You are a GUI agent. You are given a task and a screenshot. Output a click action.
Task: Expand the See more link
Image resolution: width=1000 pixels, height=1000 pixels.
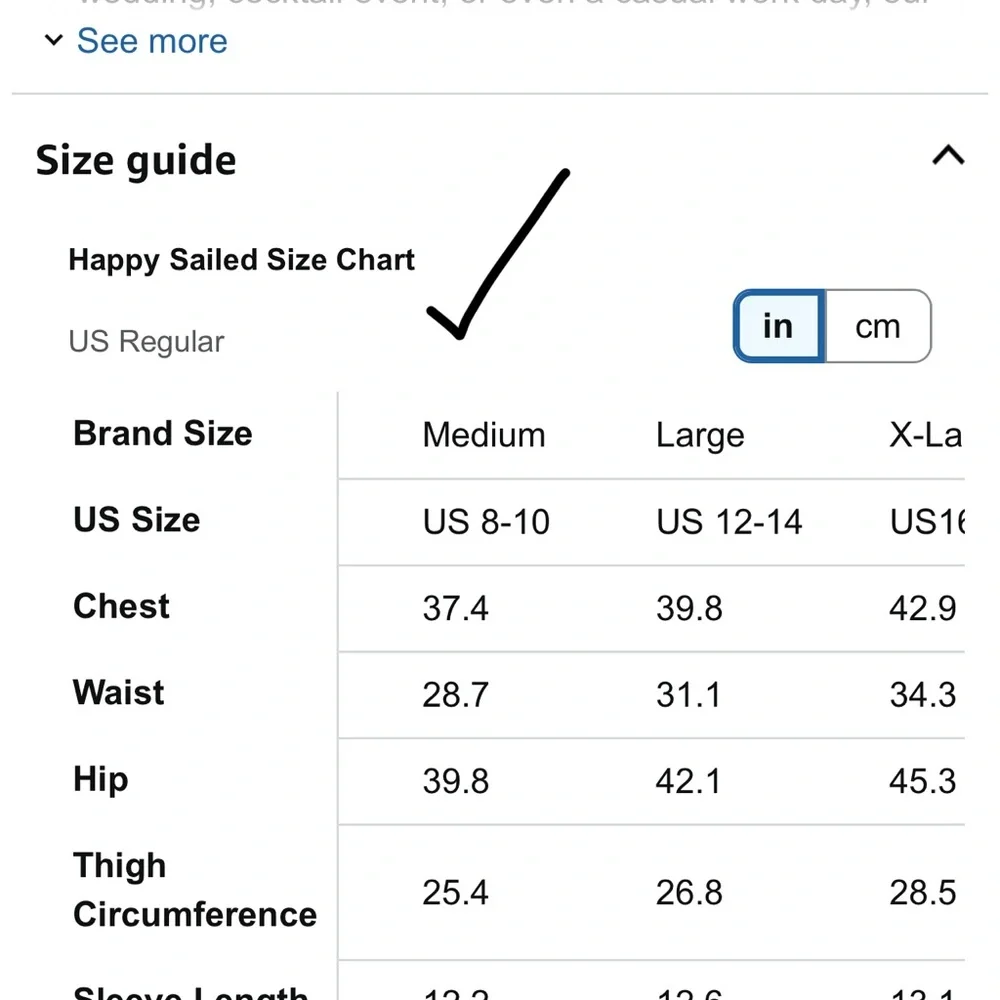[x=152, y=41]
